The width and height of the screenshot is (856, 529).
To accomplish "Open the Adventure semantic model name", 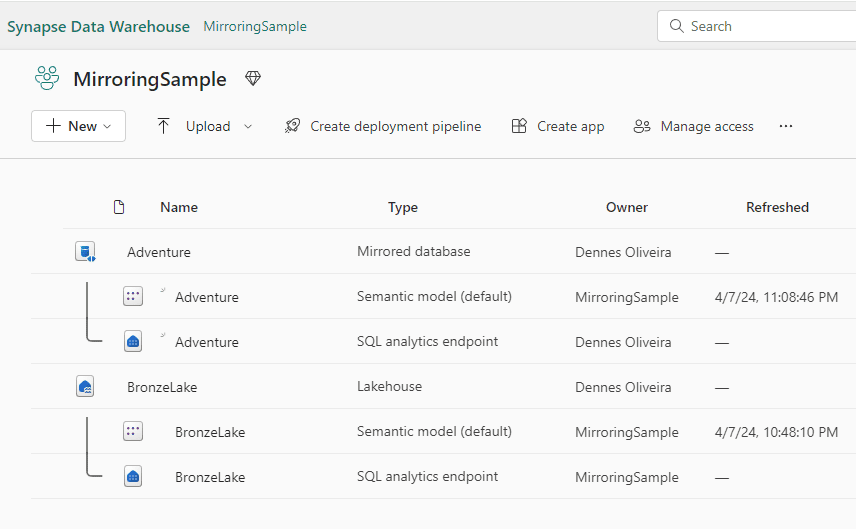I will 207,297.
